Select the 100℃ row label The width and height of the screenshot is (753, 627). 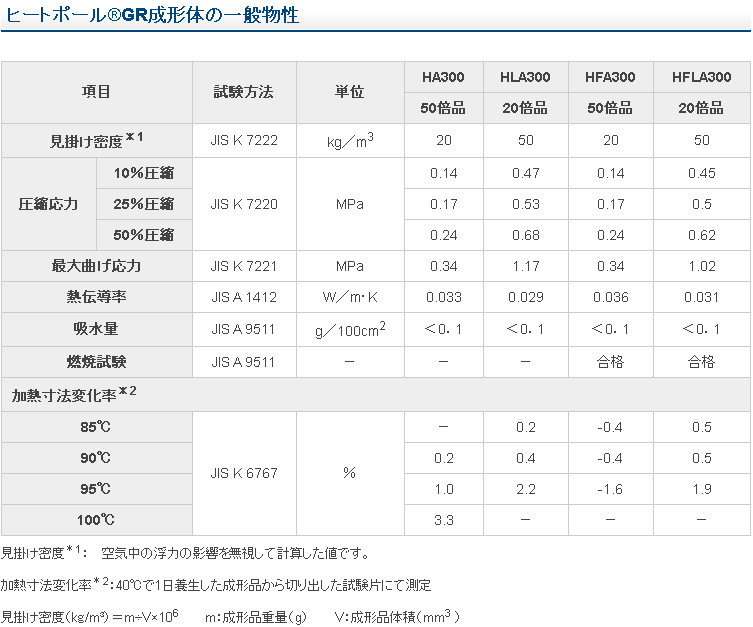[x=97, y=520]
